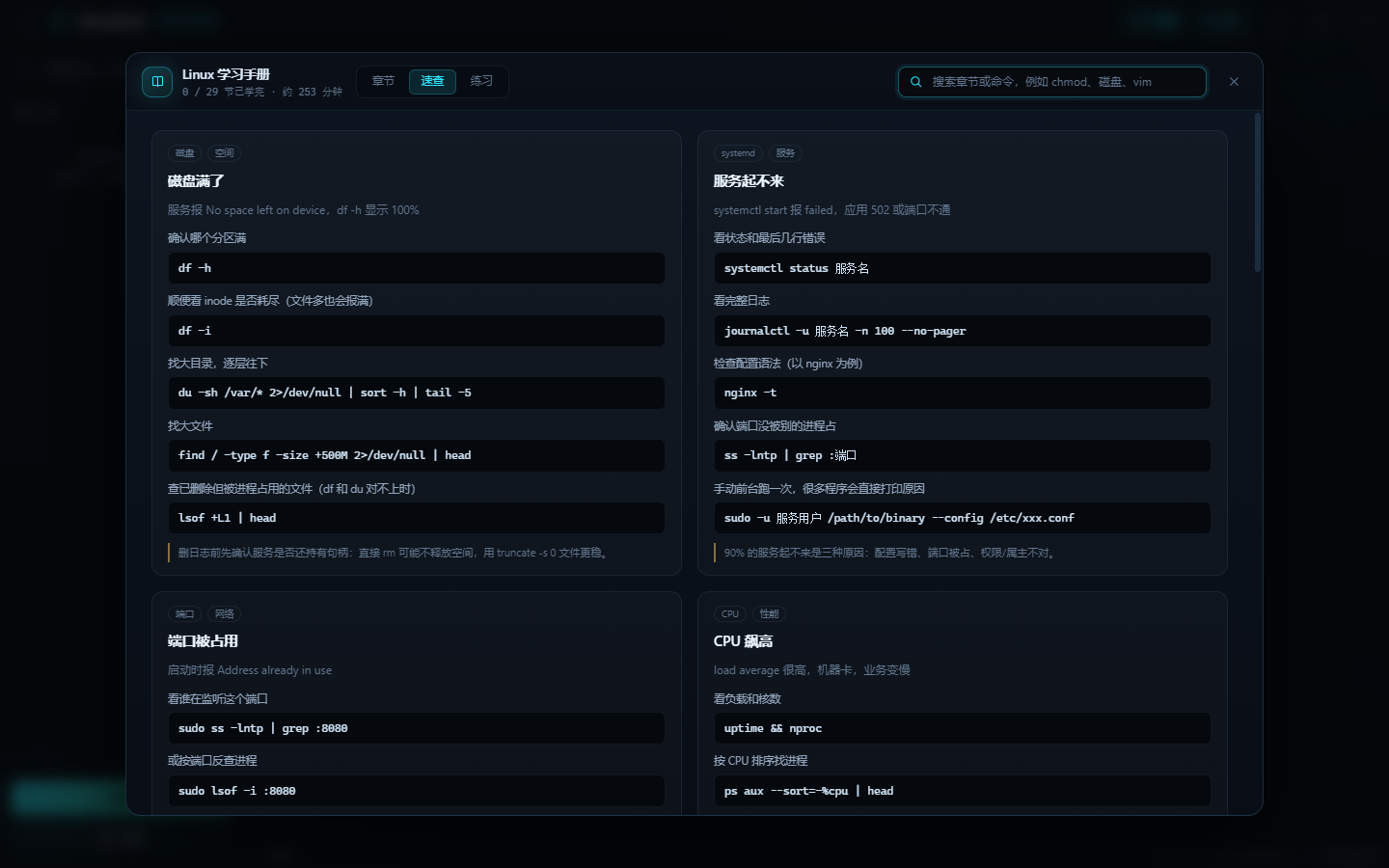Click the "ss -lntp | grep :端口" command
Image resolution: width=1389 pixels, height=868 pixels.
[x=963, y=455]
